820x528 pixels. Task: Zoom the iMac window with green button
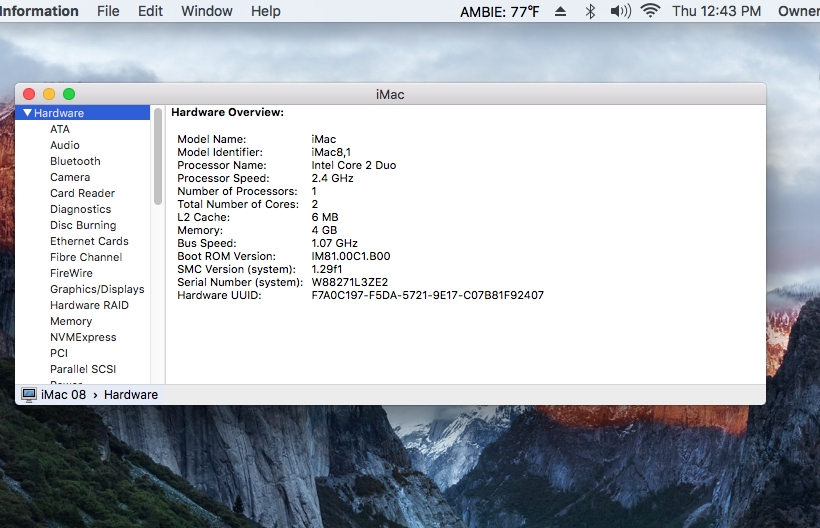69,94
